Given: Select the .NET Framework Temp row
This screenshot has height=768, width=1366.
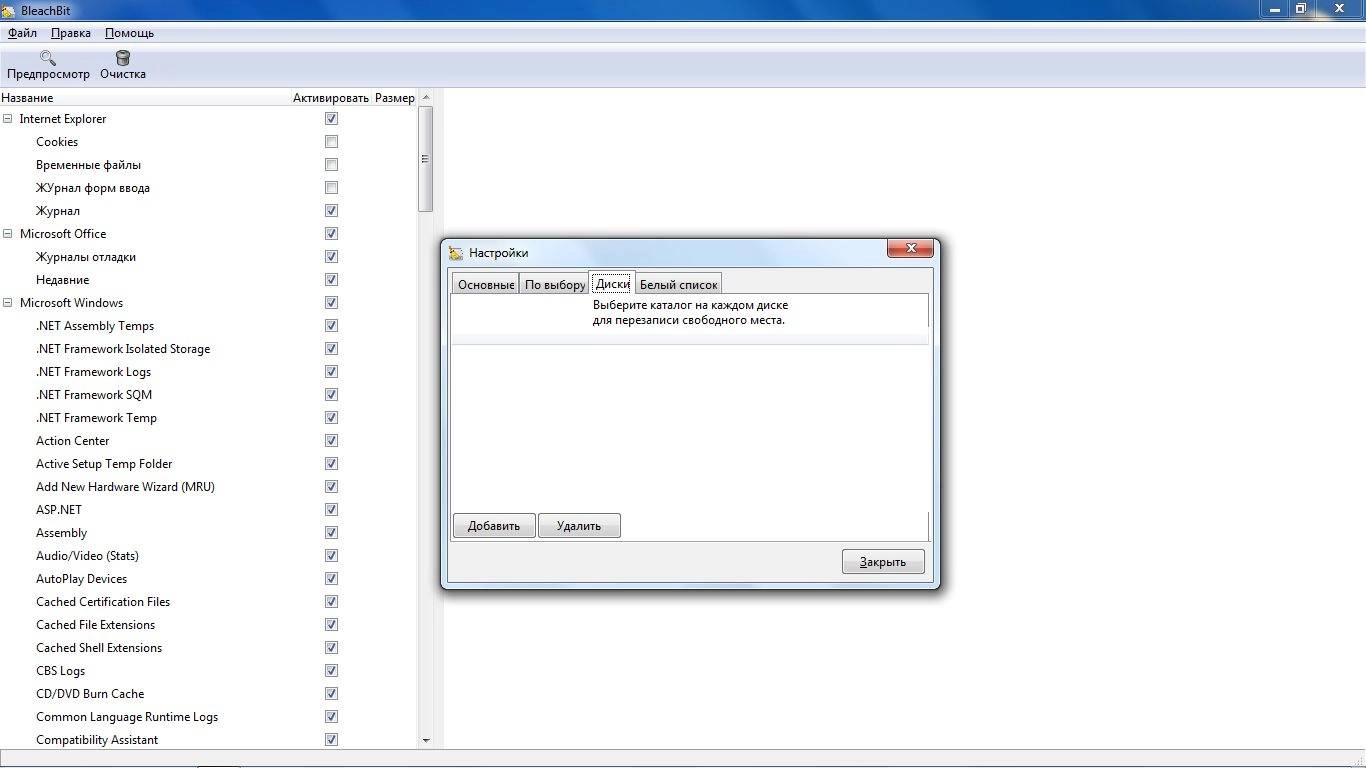Looking at the screenshot, I should click(x=208, y=418).
